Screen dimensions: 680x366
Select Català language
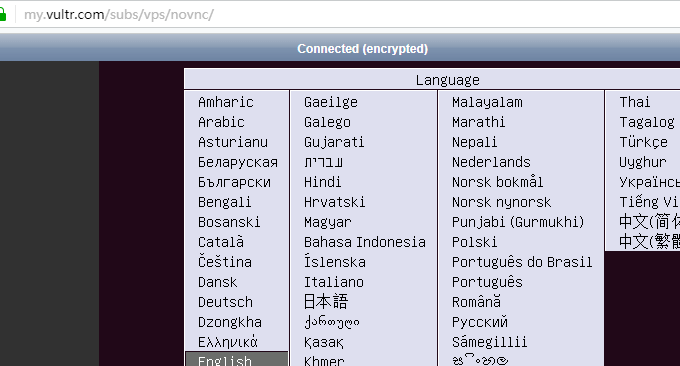[221, 242]
